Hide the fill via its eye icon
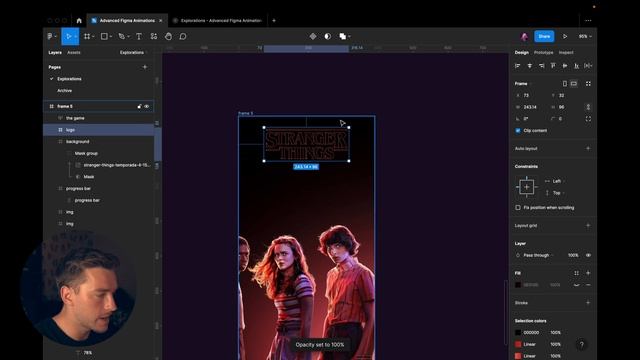Image resolution: width=640 pixels, height=360 pixels. point(576,285)
